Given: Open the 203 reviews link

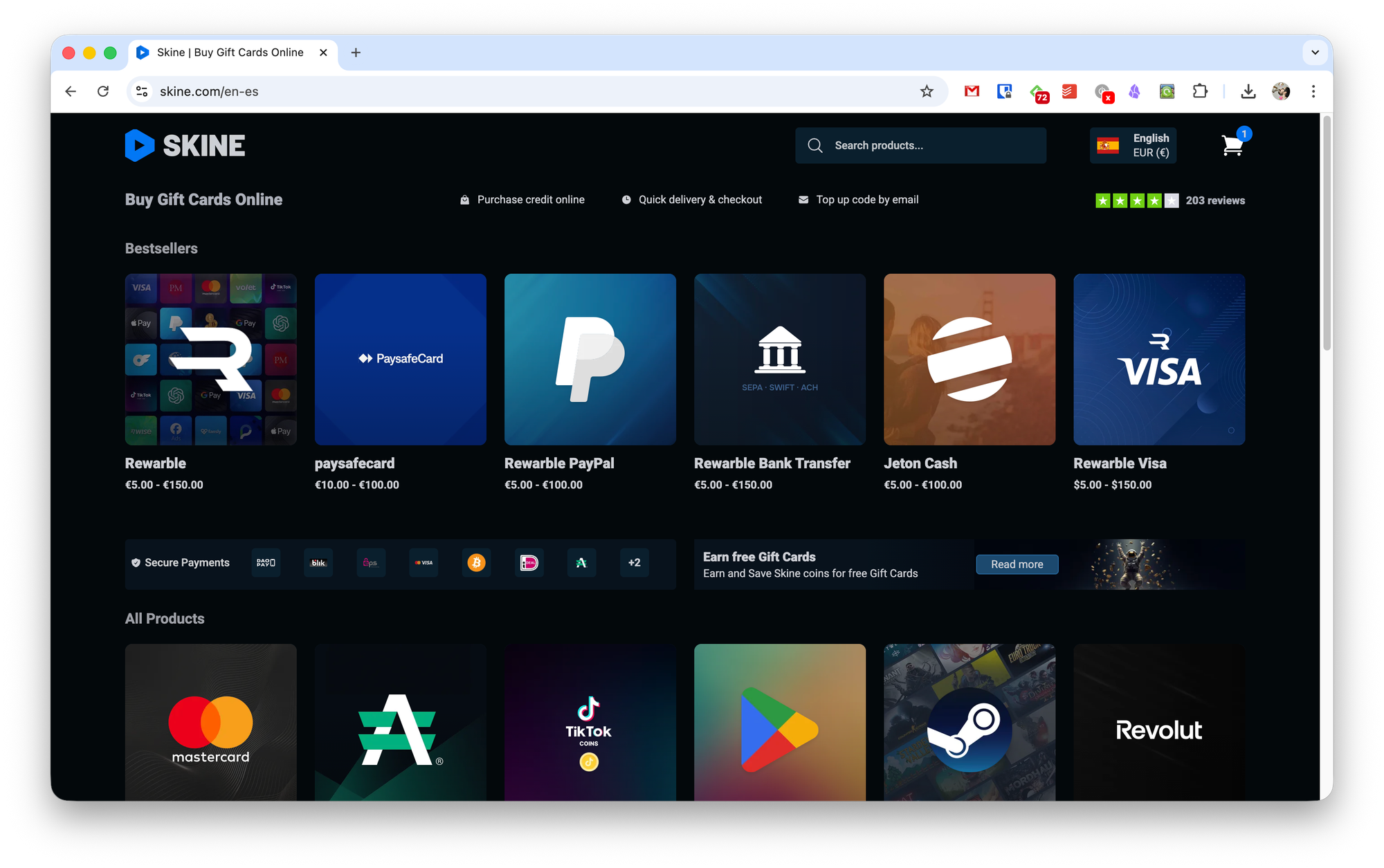Looking at the screenshot, I should pyautogui.click(x=1214, y=201).
